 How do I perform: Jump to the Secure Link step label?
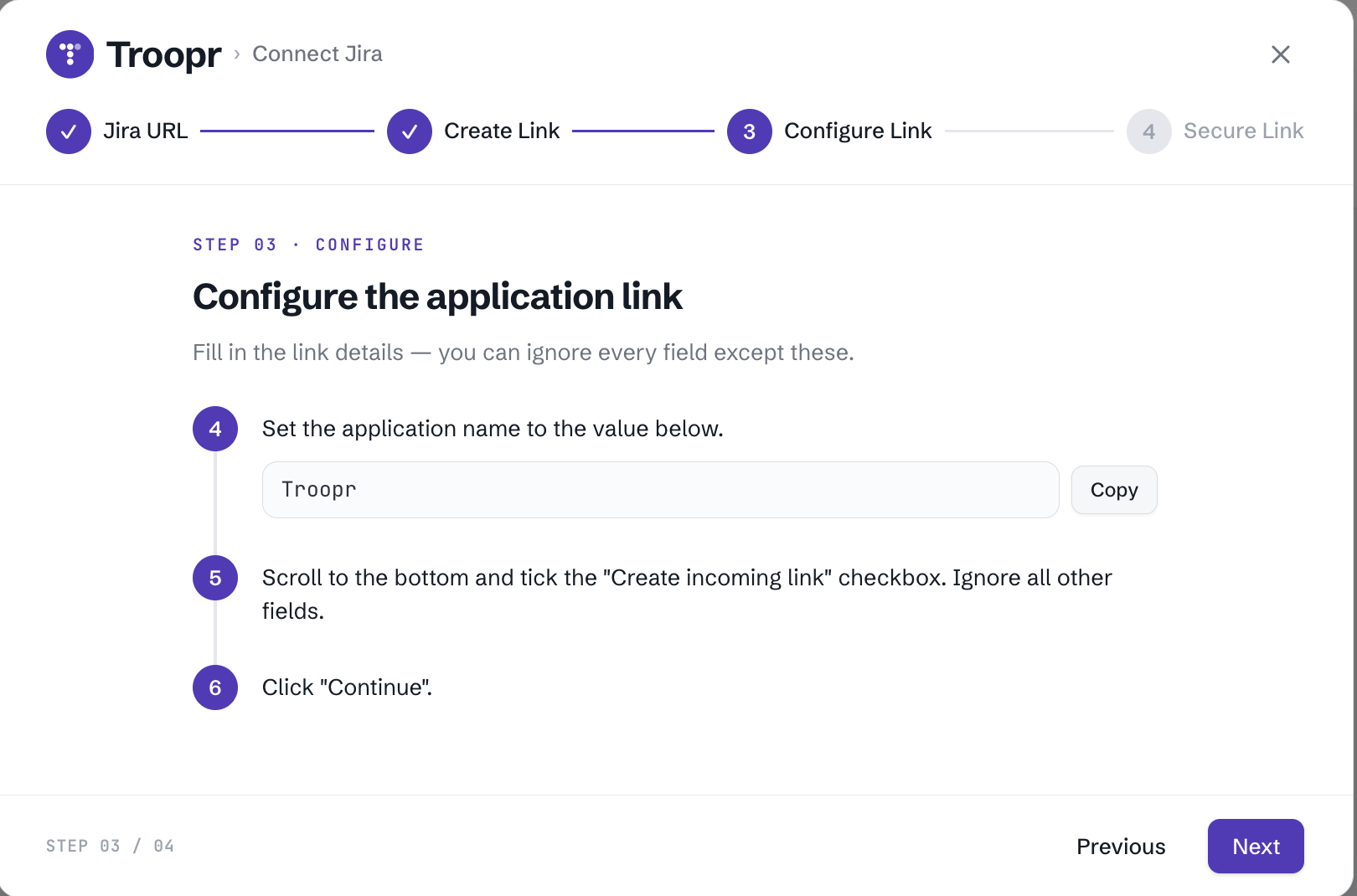coord(1244,131)
